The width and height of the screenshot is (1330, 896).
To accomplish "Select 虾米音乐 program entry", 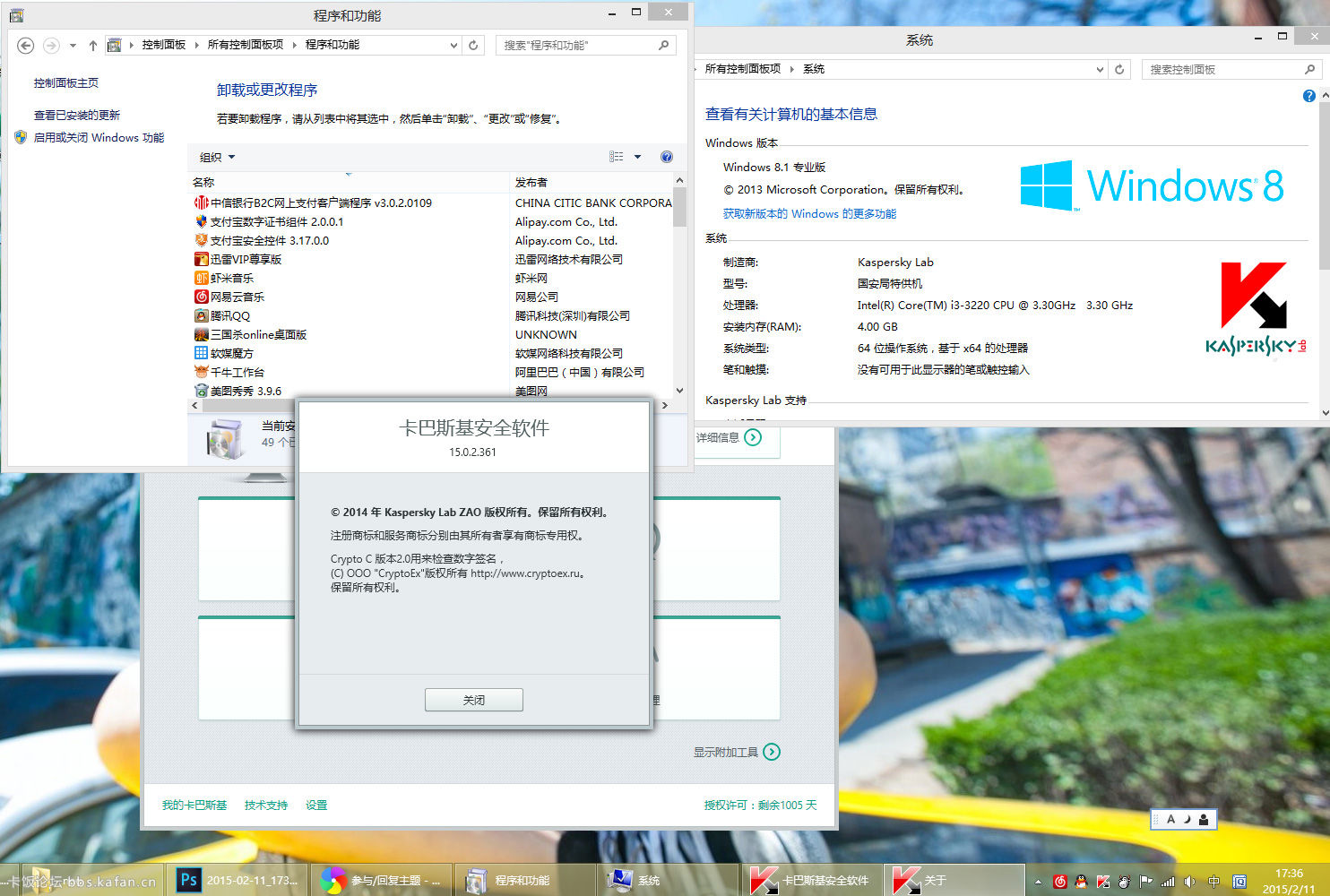I will click(x=430, y=279).
